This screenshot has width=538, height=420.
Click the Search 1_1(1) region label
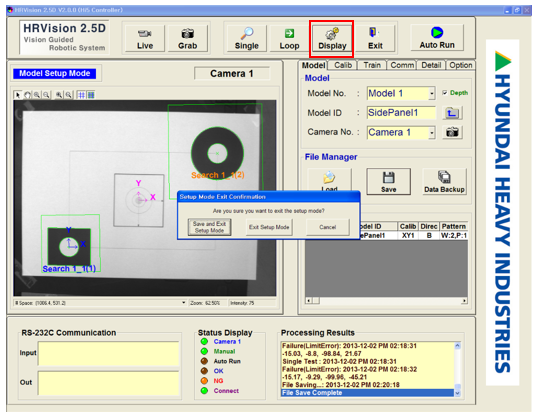click(69, 268)
